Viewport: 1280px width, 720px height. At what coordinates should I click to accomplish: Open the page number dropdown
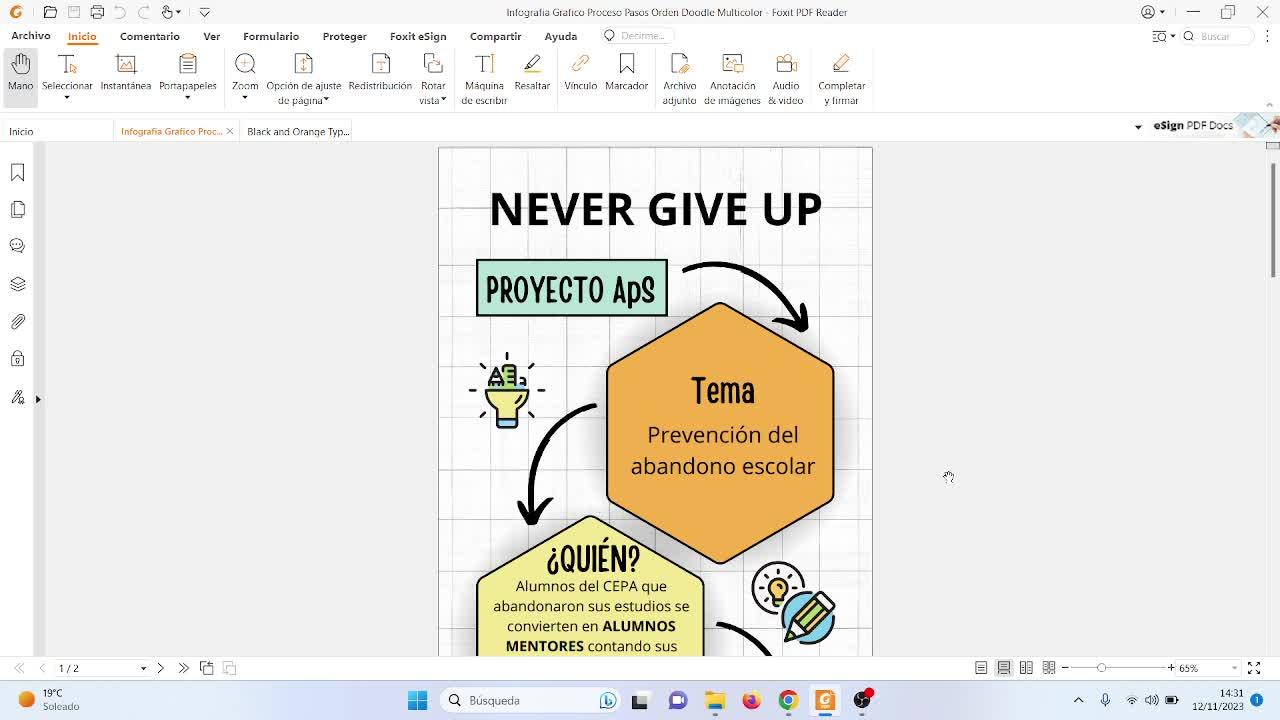pos(143,668)
